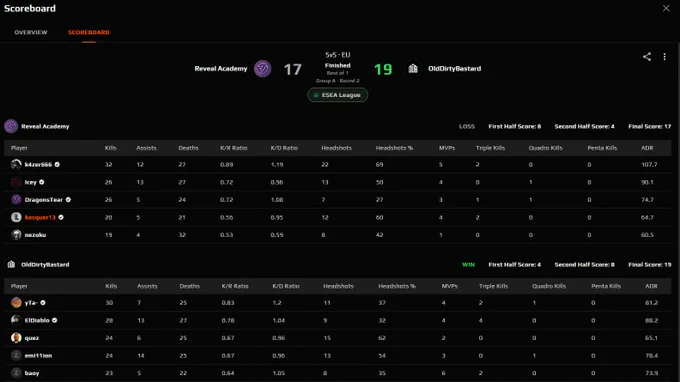Click ElDiablo player avatar
This screenshot has height=382, width=680.
(x=16, y=320)
